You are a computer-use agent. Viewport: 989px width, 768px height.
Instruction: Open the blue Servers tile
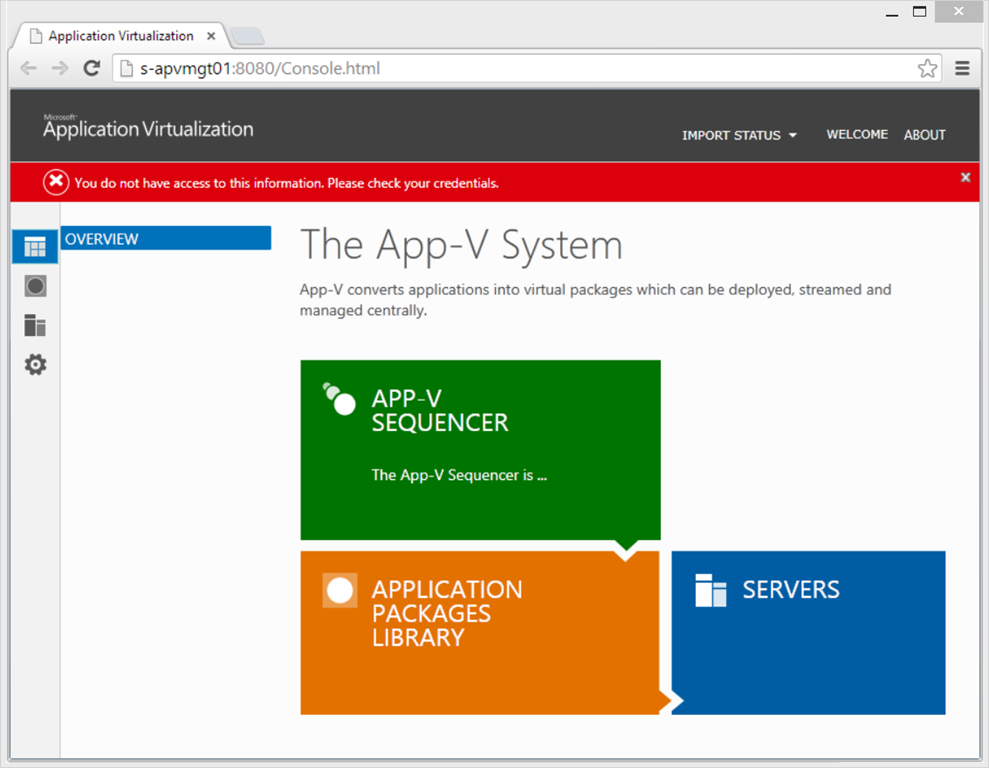coord(808,632)
